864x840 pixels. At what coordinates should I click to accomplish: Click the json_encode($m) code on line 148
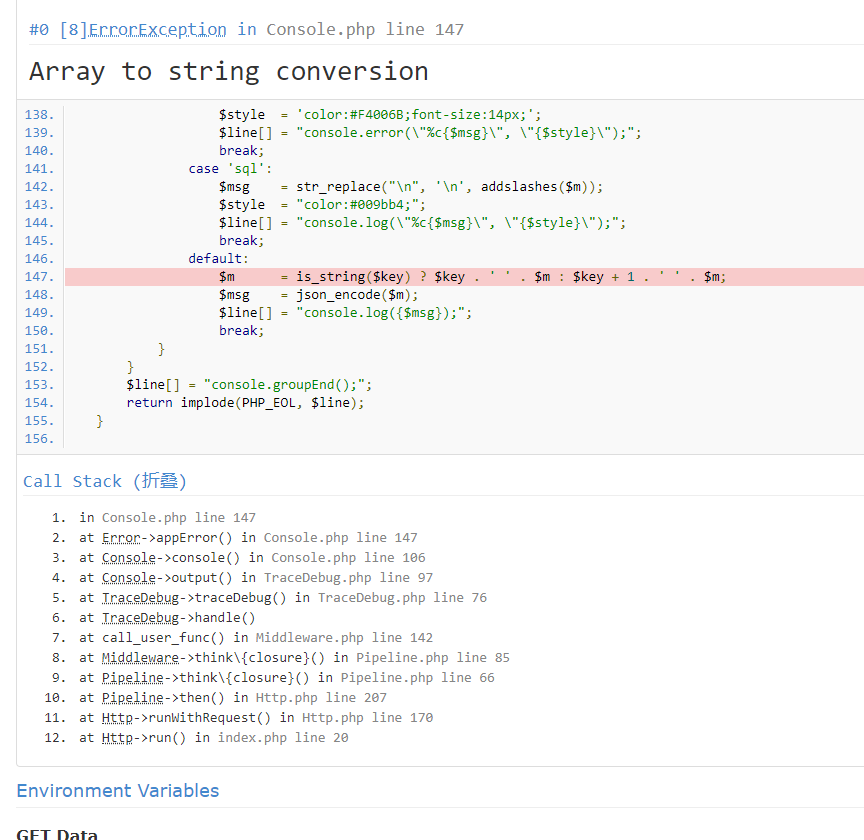pos(357,295)
